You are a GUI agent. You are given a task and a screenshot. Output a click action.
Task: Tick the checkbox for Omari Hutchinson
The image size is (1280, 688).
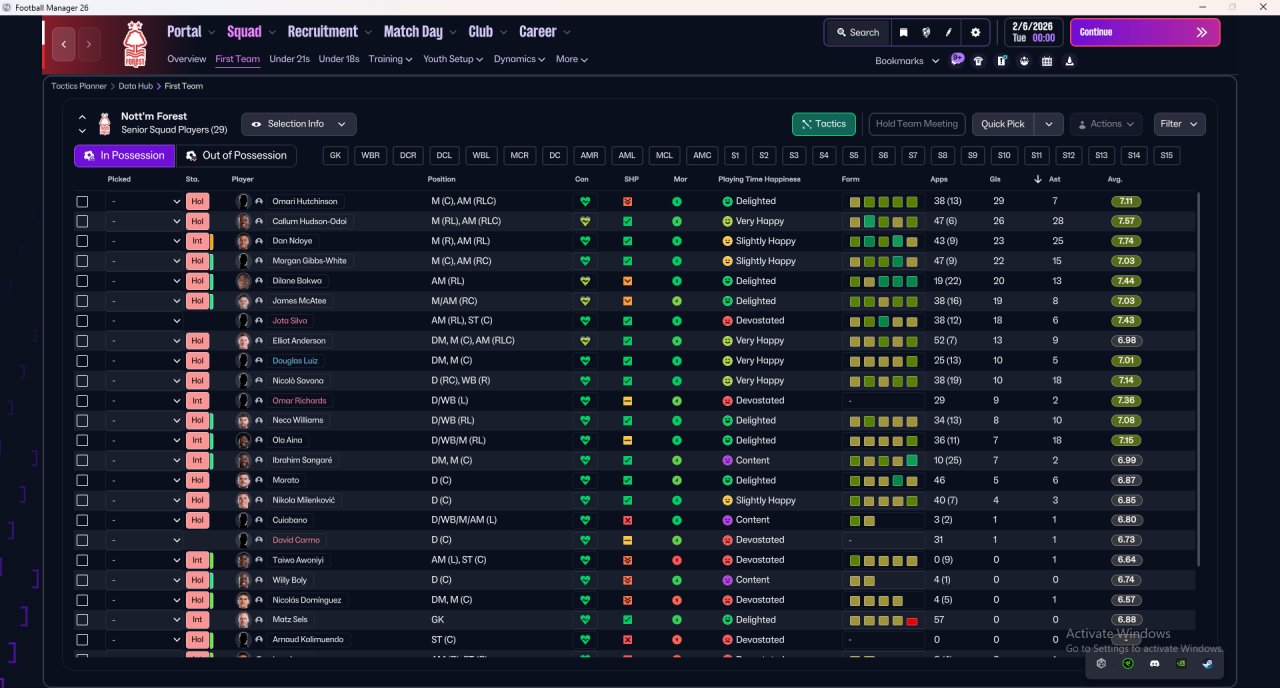[x=82, y=201]
